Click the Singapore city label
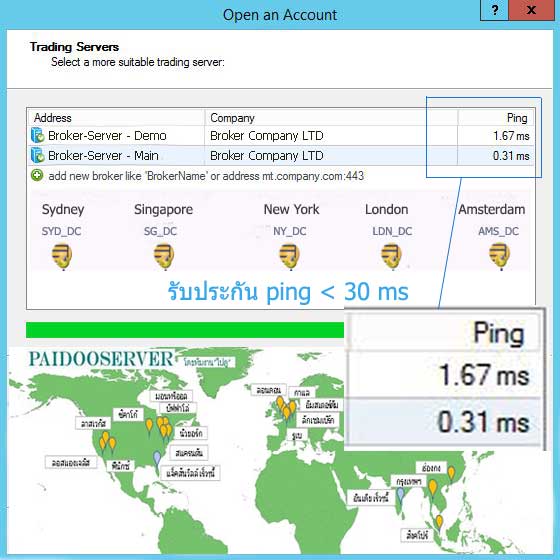 pos(163,210)
